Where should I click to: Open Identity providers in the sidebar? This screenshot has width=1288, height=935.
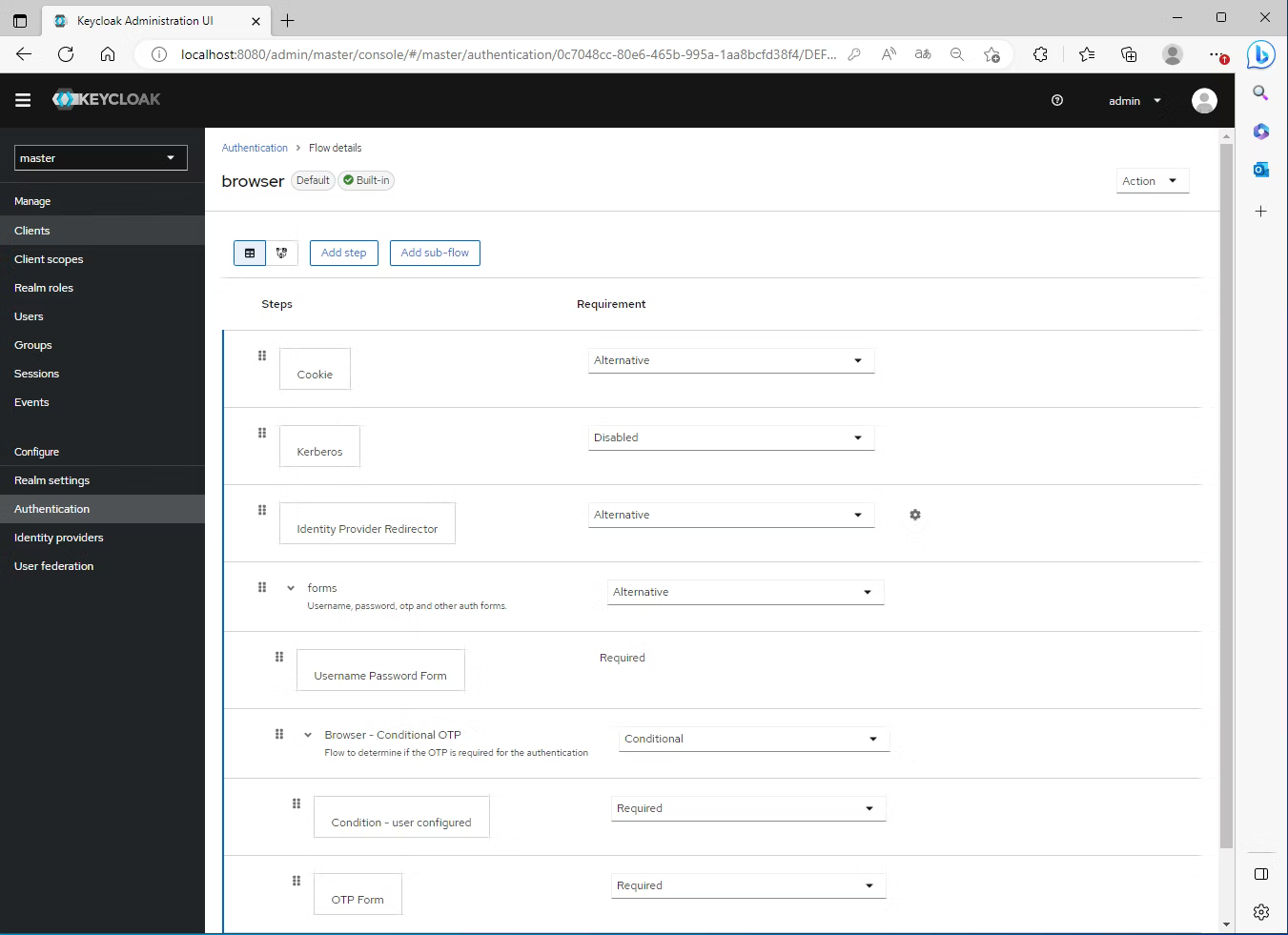[x=58, y=538]
